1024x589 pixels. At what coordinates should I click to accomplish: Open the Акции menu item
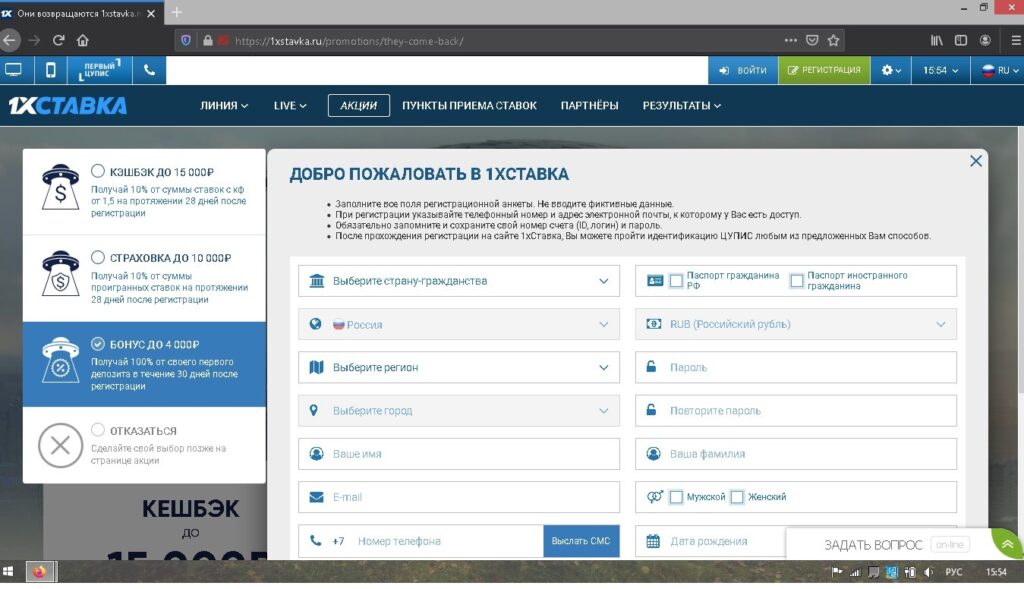(358, 106)
